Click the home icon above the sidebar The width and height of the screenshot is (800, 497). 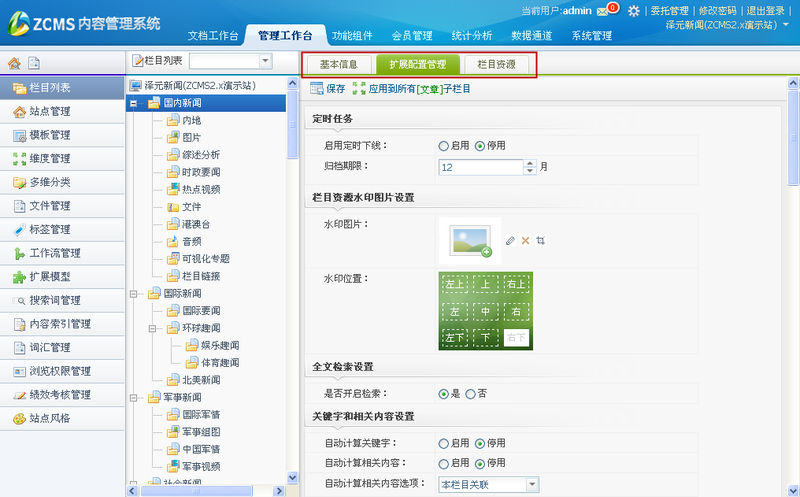click(14, 63)
